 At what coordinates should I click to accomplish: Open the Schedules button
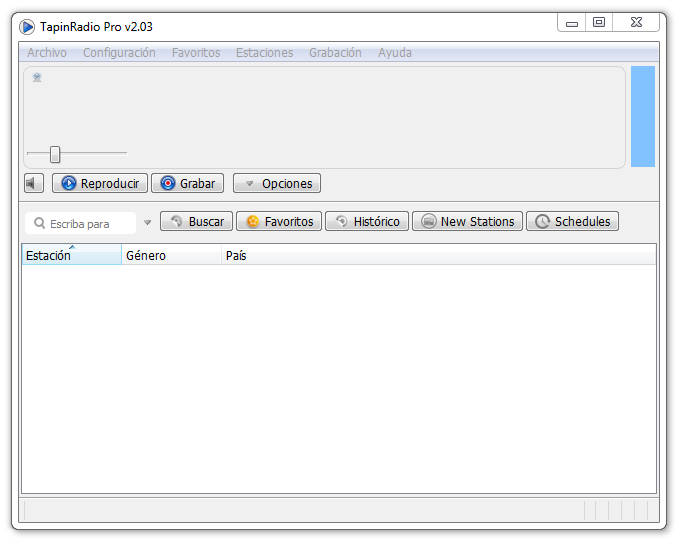click(573, 221)
